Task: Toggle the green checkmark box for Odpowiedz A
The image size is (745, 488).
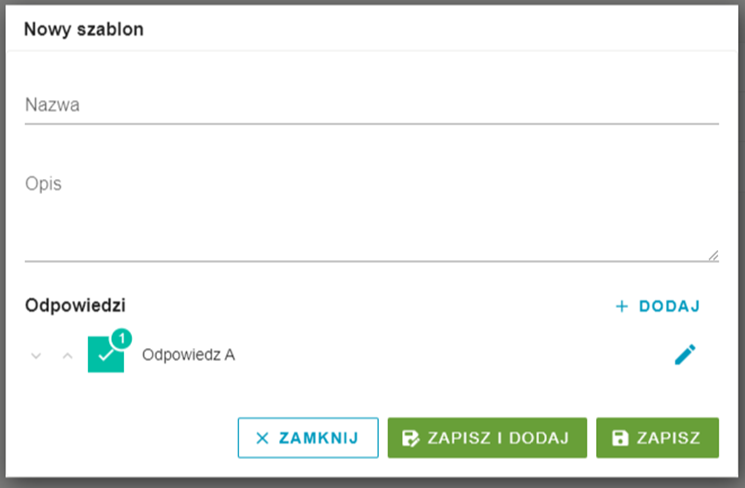Action: point(105,354)
